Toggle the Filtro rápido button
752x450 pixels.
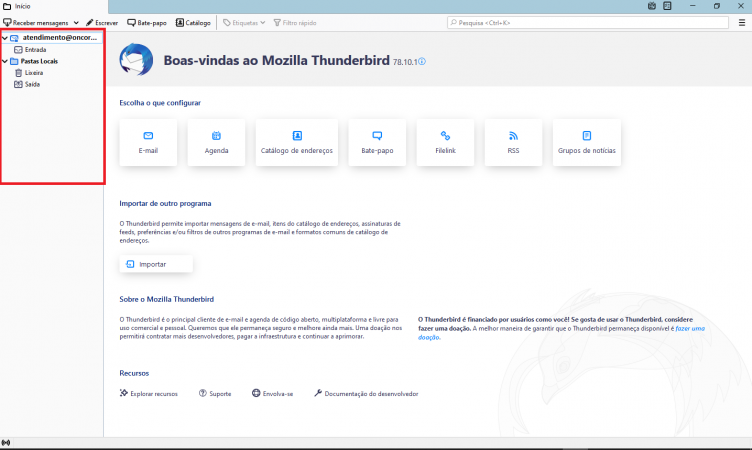point(295,23)
